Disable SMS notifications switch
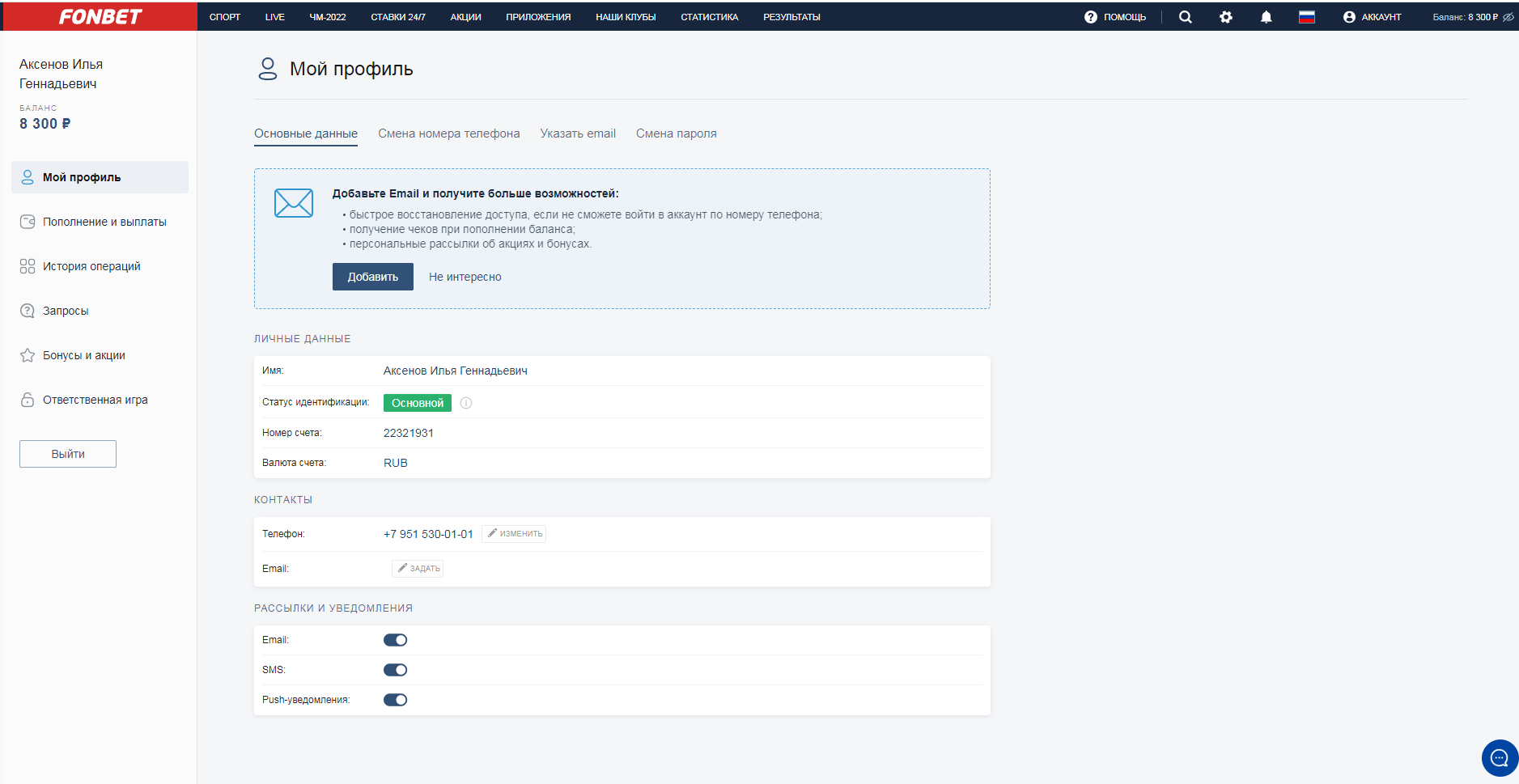1519x784 pixels. pos(395,670)
